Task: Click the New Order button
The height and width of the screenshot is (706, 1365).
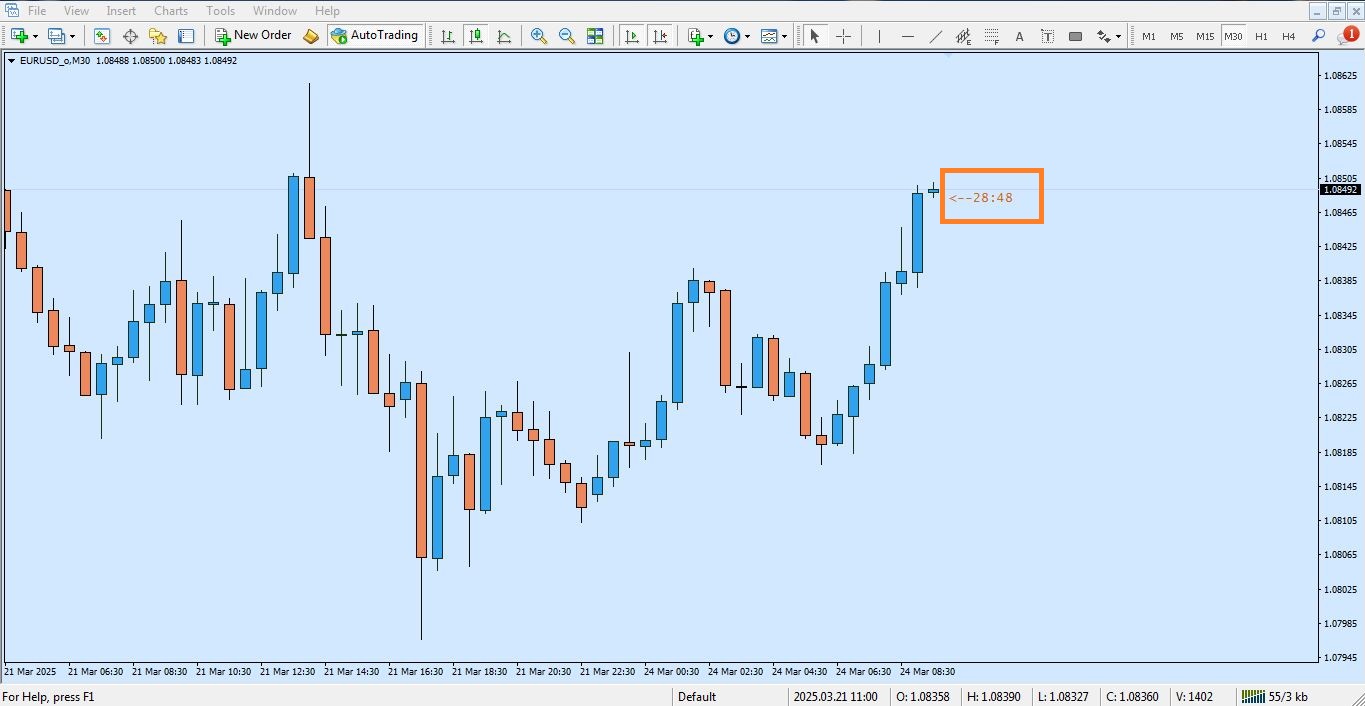Action: tap(253, 36)
